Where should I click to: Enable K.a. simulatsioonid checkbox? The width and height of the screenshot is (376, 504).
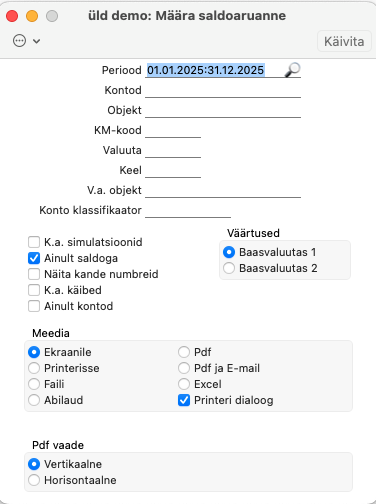point(34,242)
